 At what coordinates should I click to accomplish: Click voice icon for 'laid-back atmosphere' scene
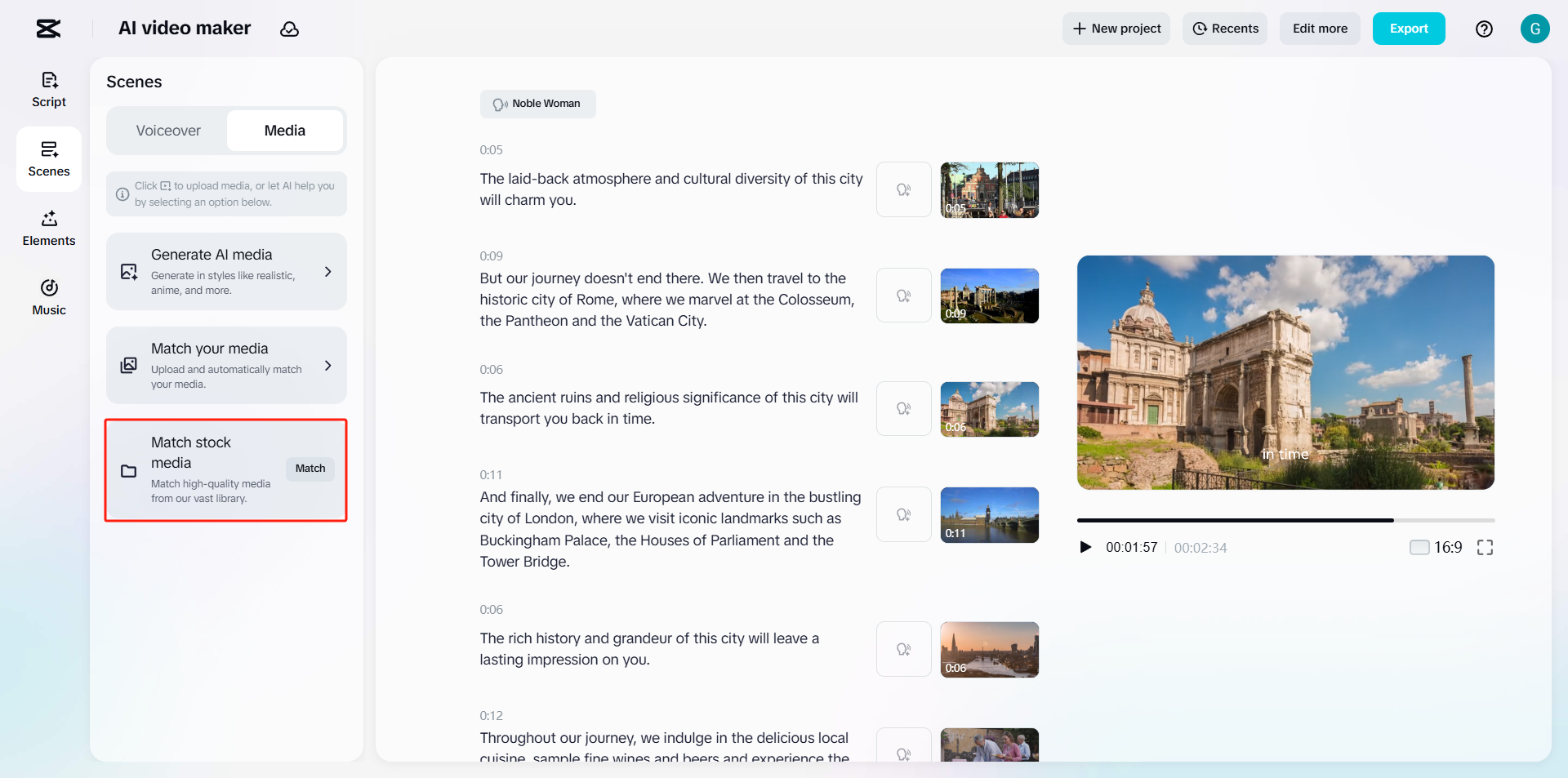tap(904, 189)
